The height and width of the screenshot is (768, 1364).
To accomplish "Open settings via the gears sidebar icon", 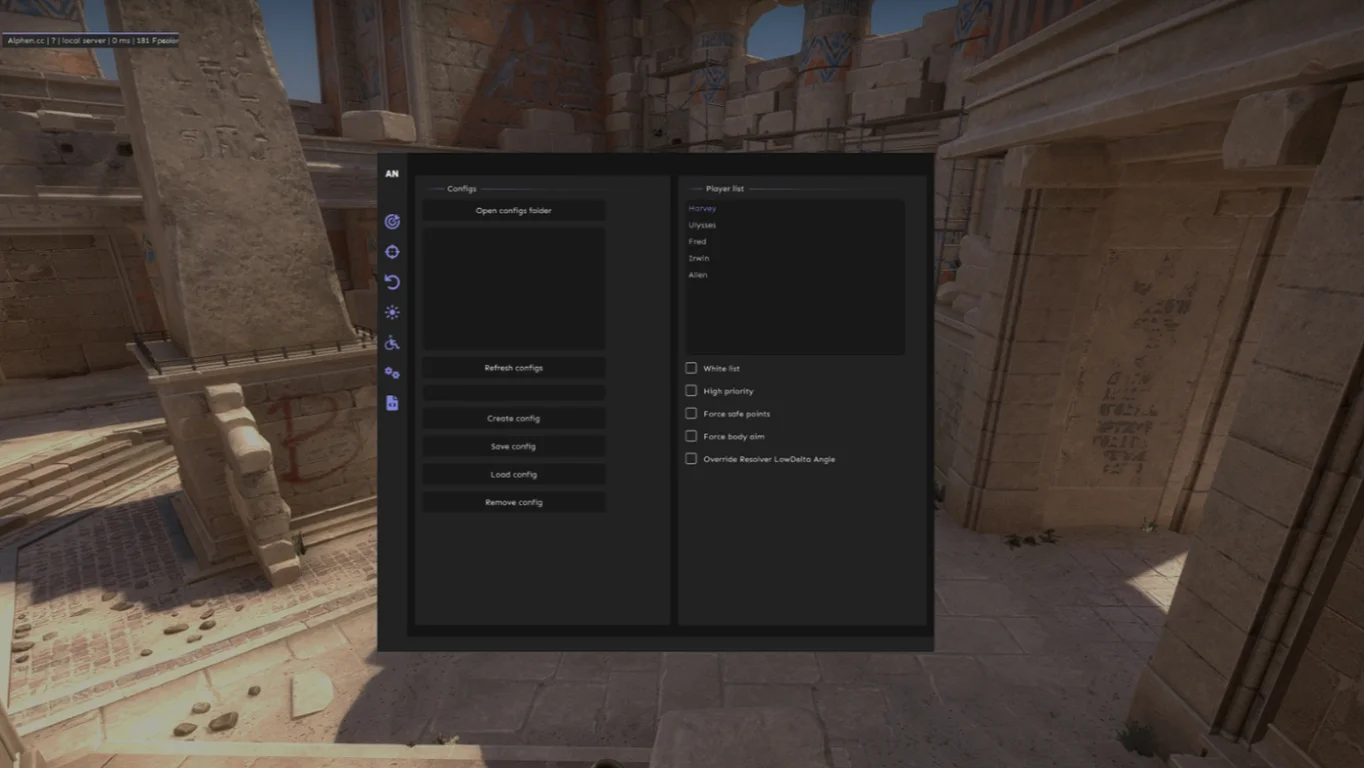I will point(392,372).
